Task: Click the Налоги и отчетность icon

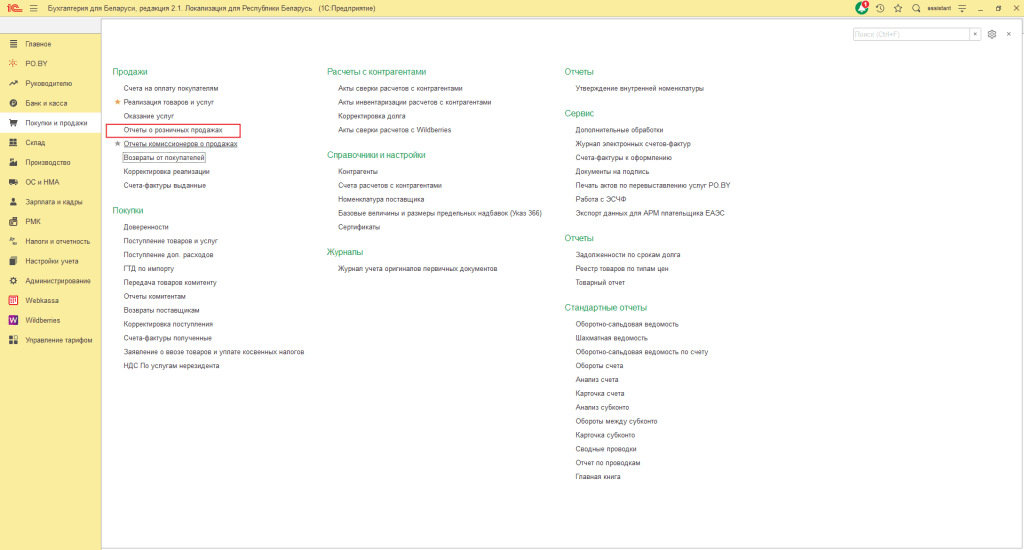Action: click(x=13, y=241)
